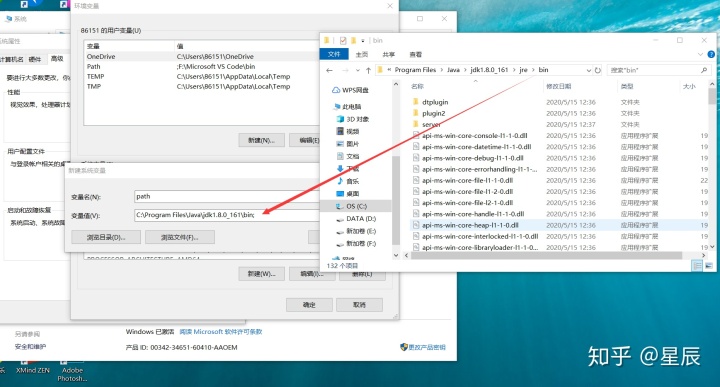Select the plugin2 folder
This screenshot has height=387, width=720.
point(433,113)
